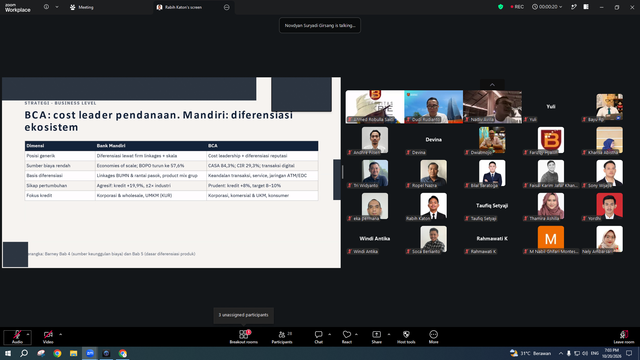The image size is (640, 360).
Task: Select Dudi Rudianto's video tile
Action: (433, 107)
